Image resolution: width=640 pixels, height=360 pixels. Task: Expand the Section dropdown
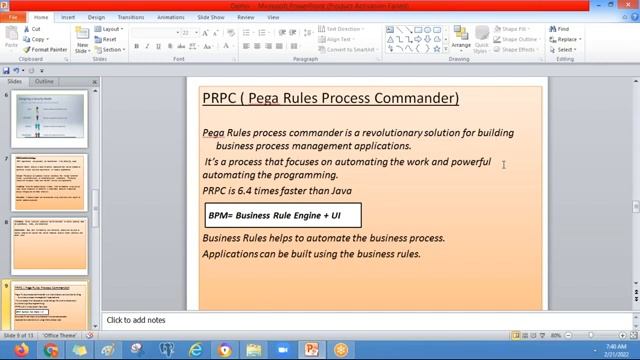pos(110,49)
